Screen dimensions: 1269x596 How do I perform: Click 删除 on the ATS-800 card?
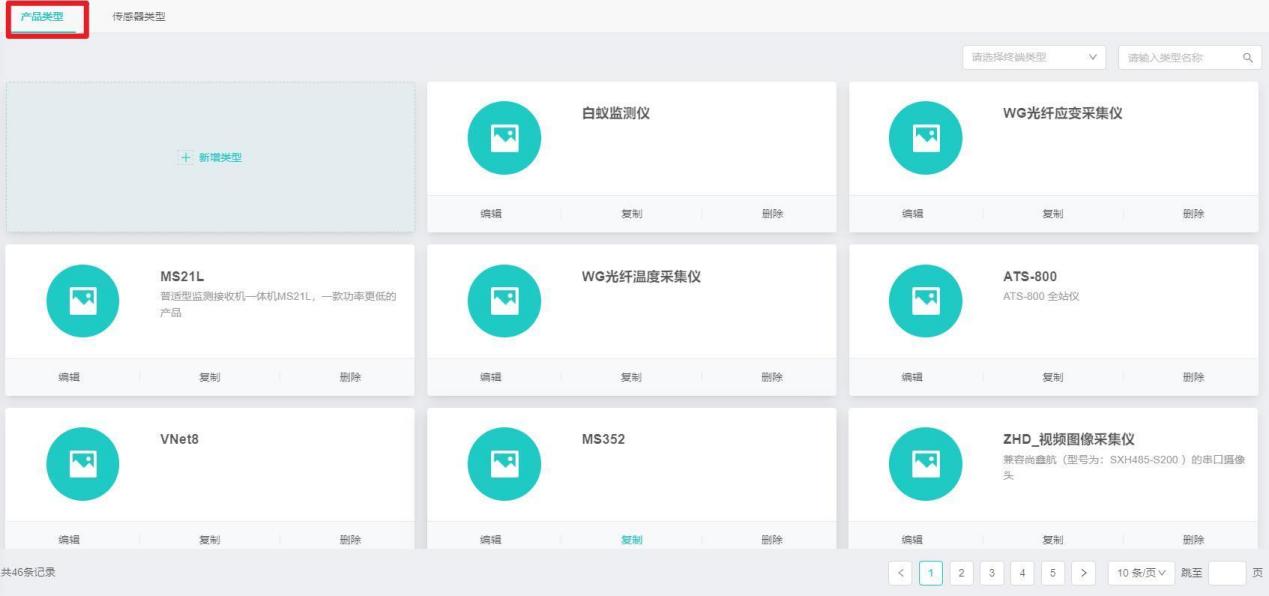(x=1193, y=377)
